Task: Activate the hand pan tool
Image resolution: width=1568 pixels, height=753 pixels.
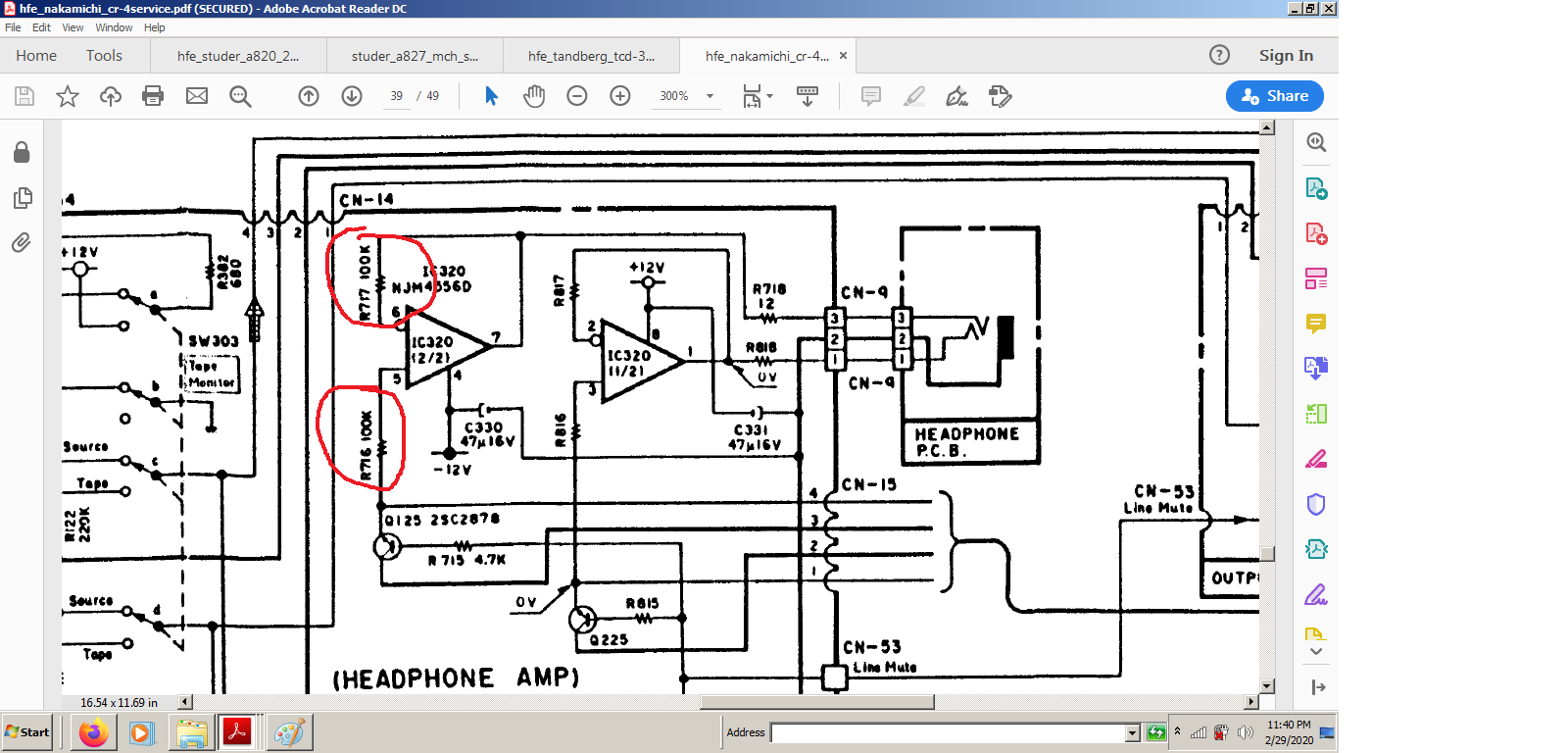Action: [x=534, y=96]
